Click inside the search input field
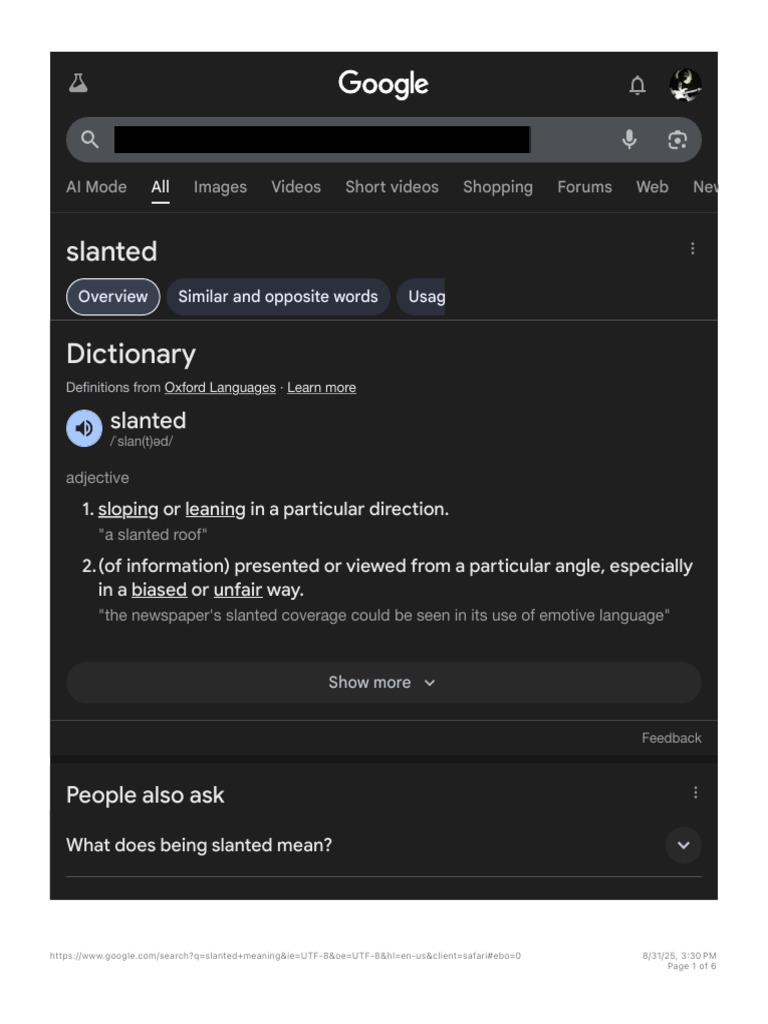 (x=322, y=140)
